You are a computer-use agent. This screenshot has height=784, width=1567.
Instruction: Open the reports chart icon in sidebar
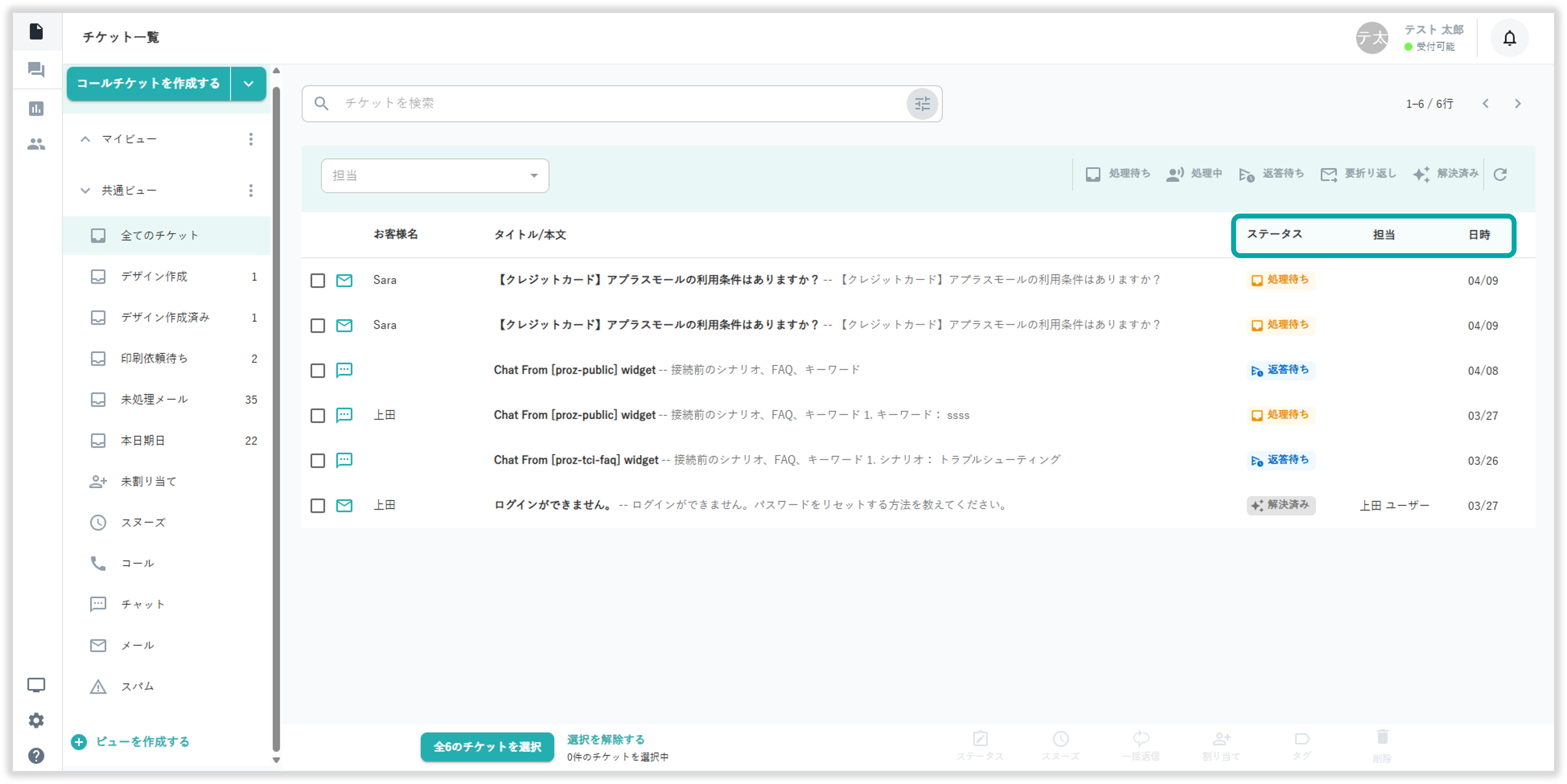pos(36,109)
